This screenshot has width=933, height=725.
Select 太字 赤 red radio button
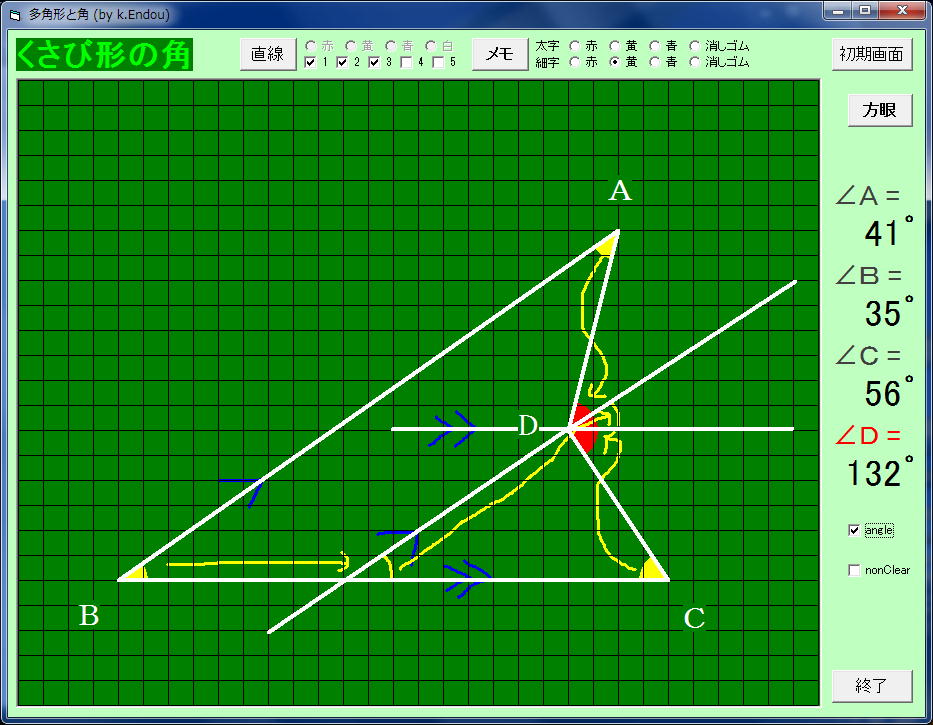[575, 46]
